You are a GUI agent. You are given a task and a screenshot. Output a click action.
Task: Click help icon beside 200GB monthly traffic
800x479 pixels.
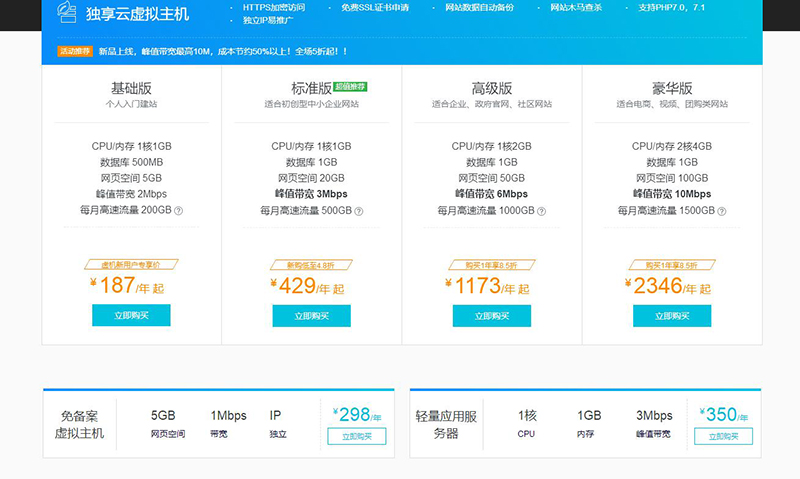coord(179,211)
